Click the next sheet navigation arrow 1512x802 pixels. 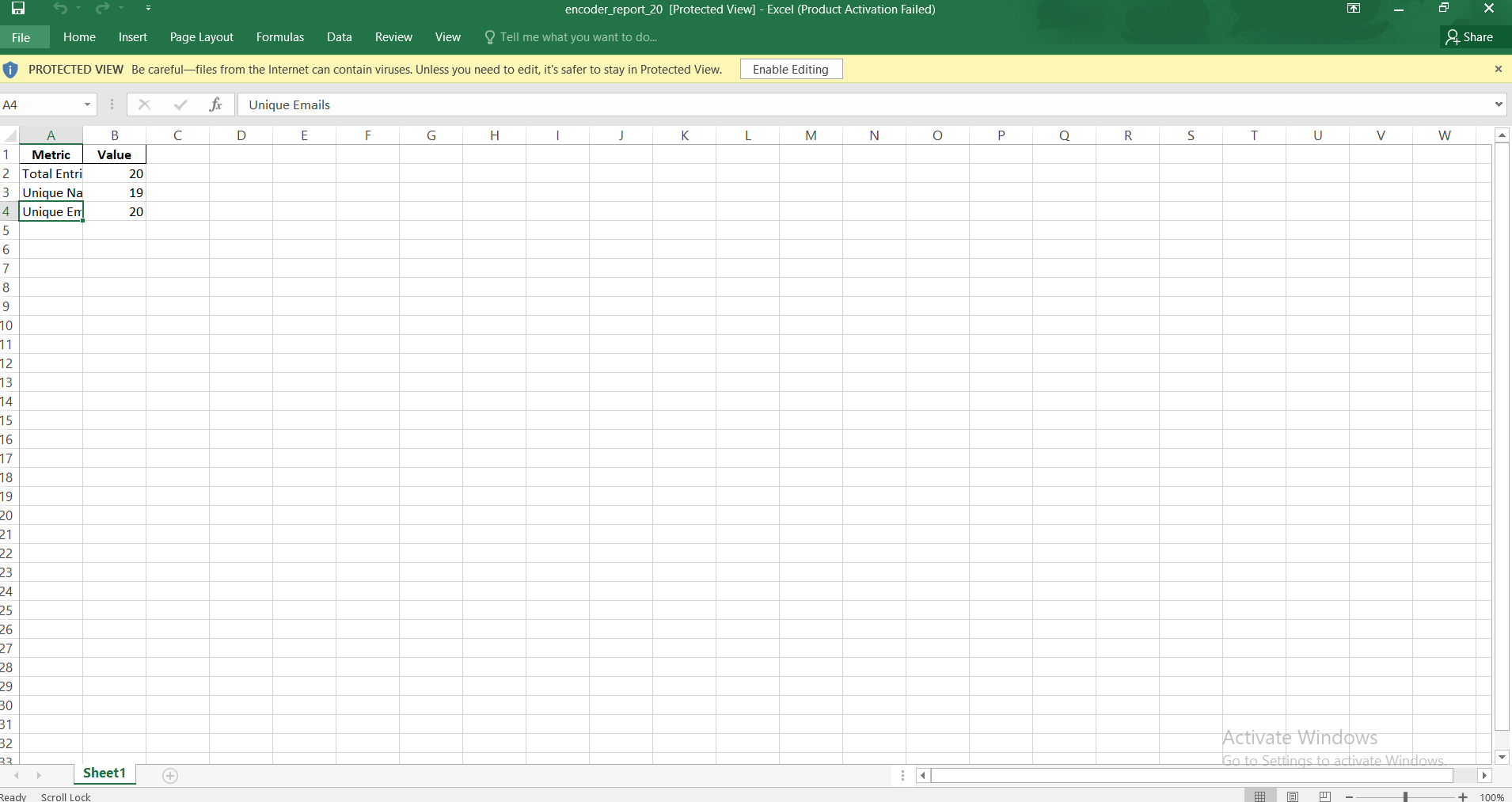[x=38, y=775]
